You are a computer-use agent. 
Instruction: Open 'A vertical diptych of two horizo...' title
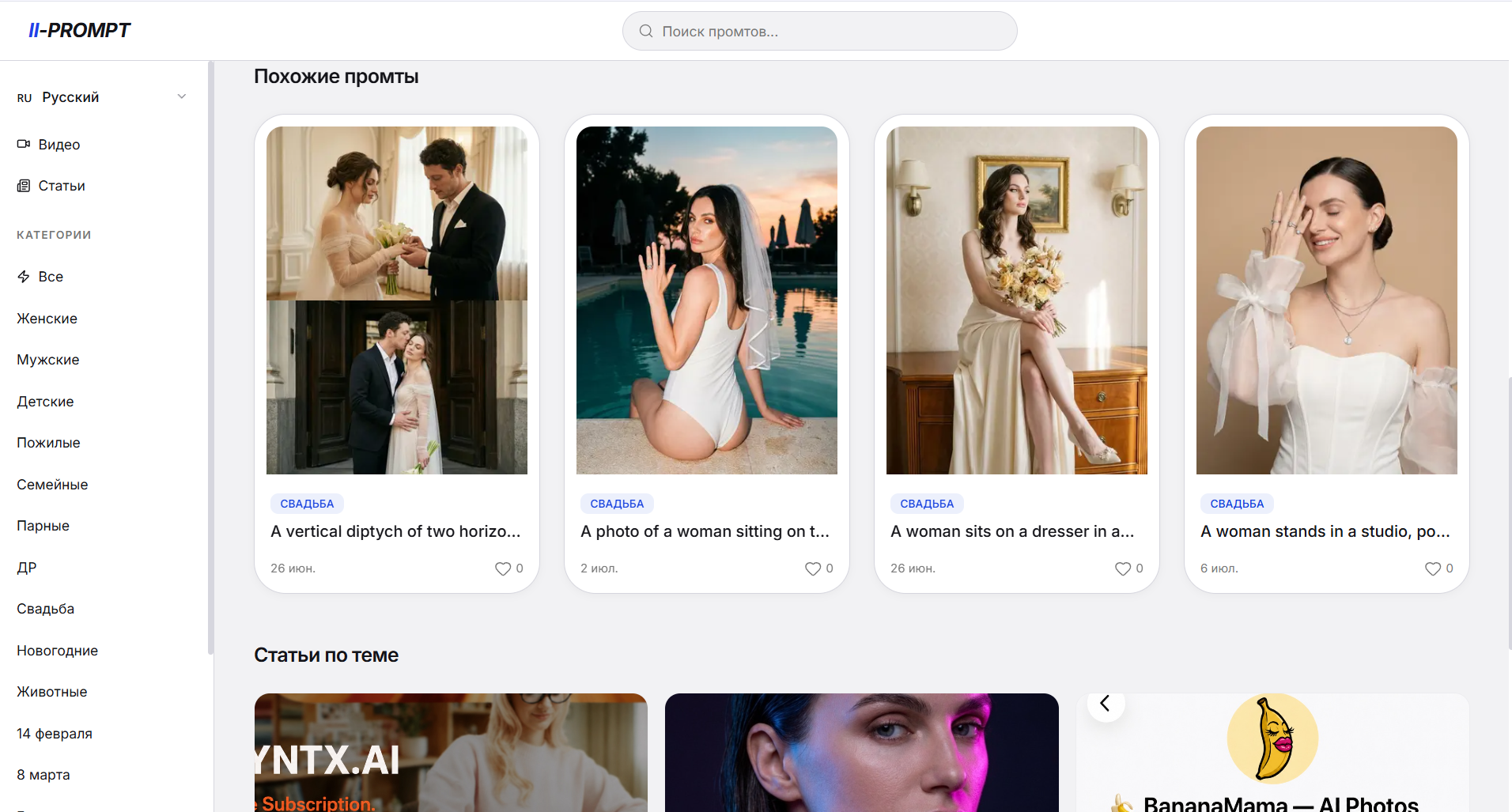pyautogui.click(x=395, y=531)
